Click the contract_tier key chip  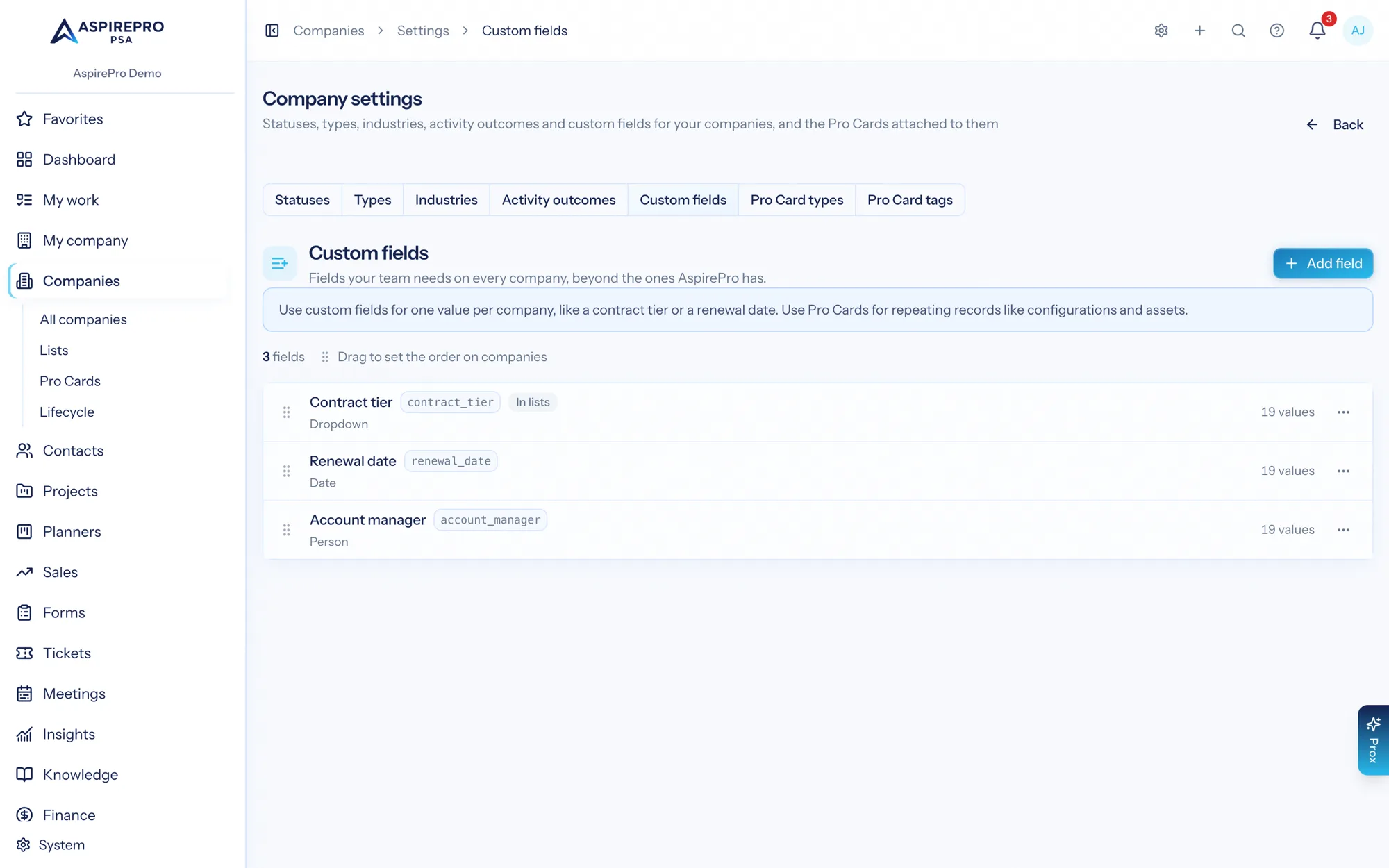coord(451,403)
